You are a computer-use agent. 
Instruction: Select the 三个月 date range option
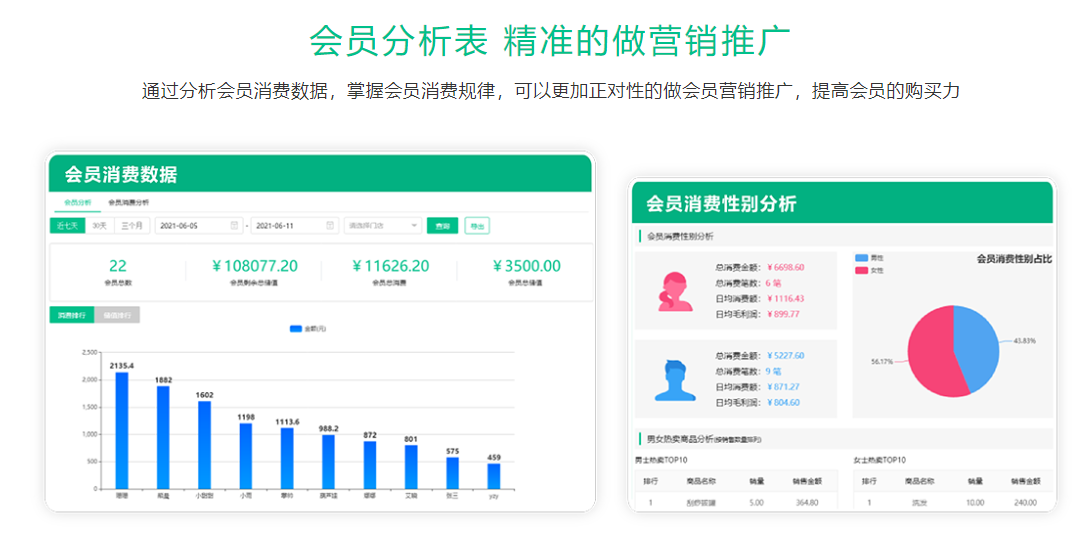132,225
